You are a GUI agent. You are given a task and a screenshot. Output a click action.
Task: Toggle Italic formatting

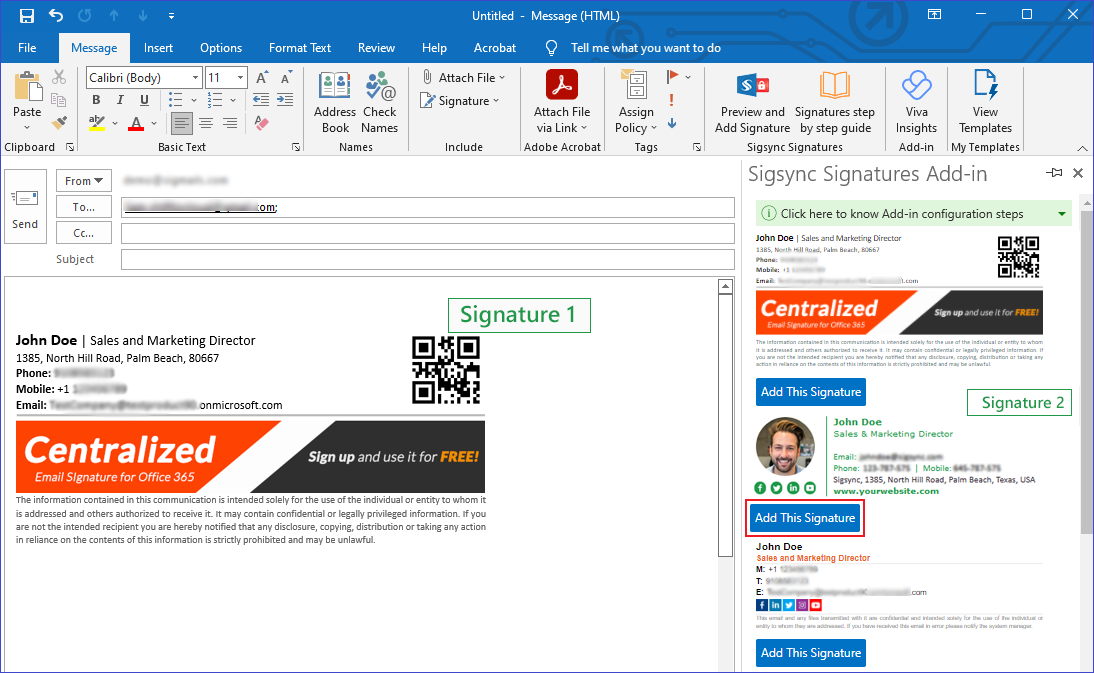[x=121, y=100]
